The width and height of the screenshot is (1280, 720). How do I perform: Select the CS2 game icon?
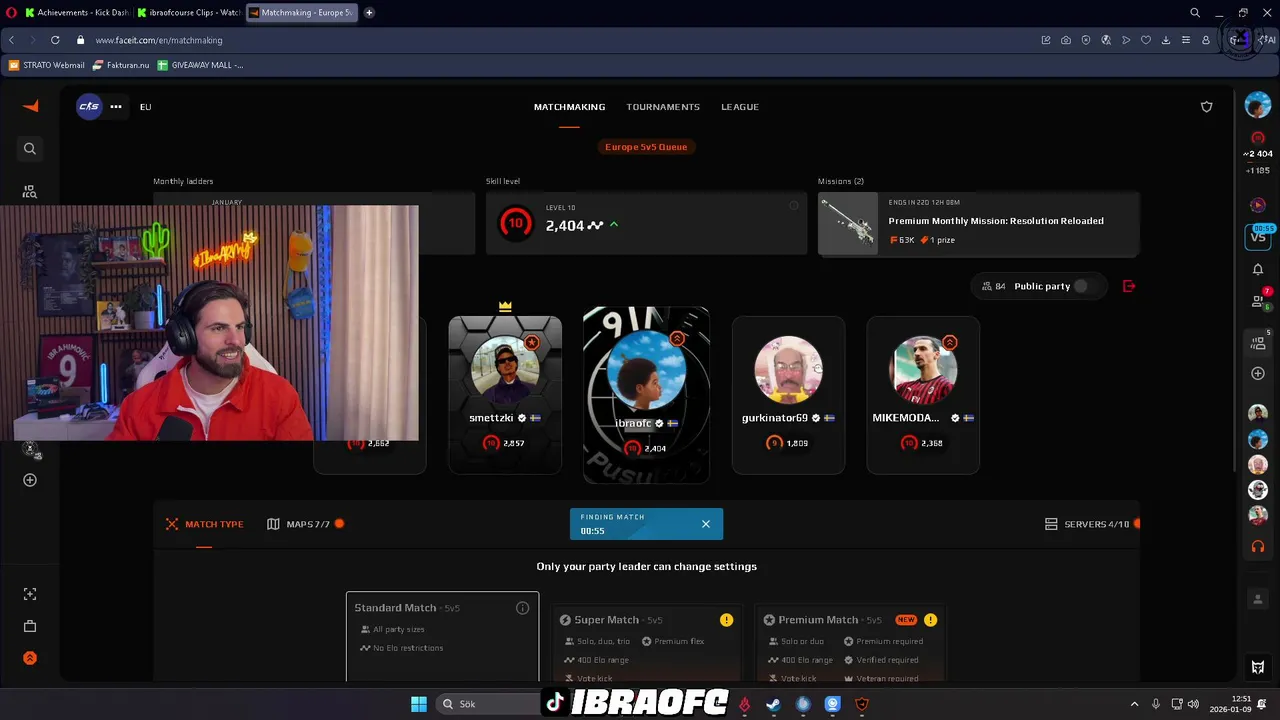coord(89,106)
